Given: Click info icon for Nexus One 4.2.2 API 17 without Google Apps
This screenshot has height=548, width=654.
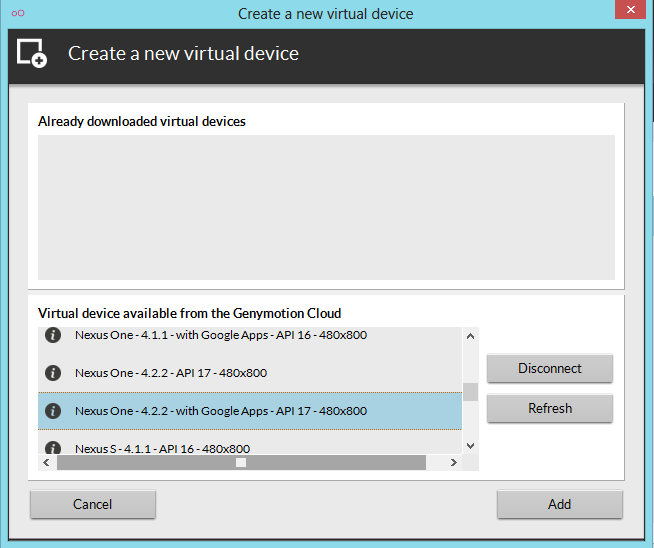Looking at the screenshot, I should [x=53, y=373].
